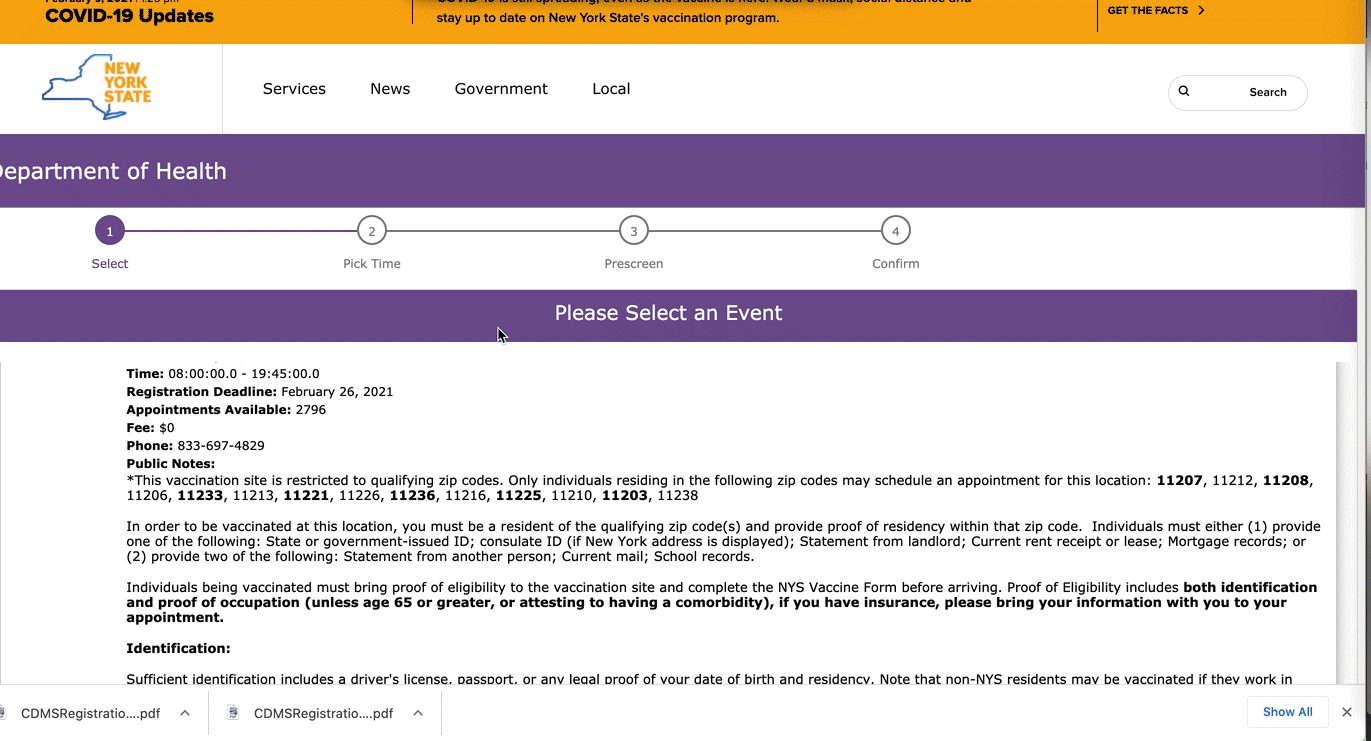The width and height of the screenshot is (1371, 741).
Task: Click the Public Notes label
Action: [x=171, y=464]
